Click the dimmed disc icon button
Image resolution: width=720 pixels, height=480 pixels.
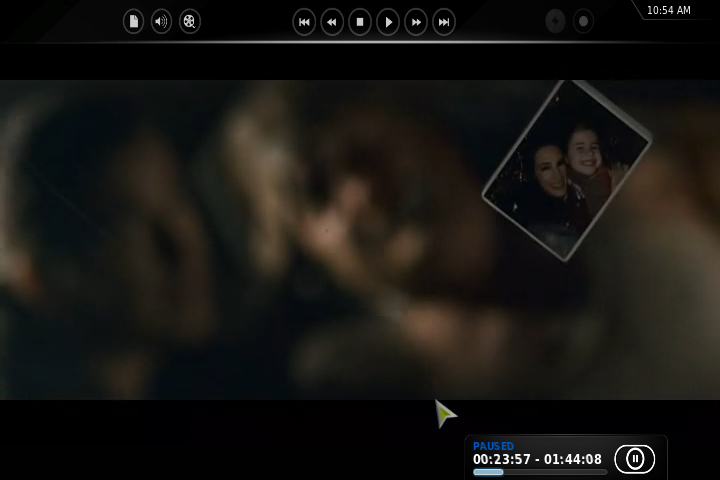click(555, 22)
